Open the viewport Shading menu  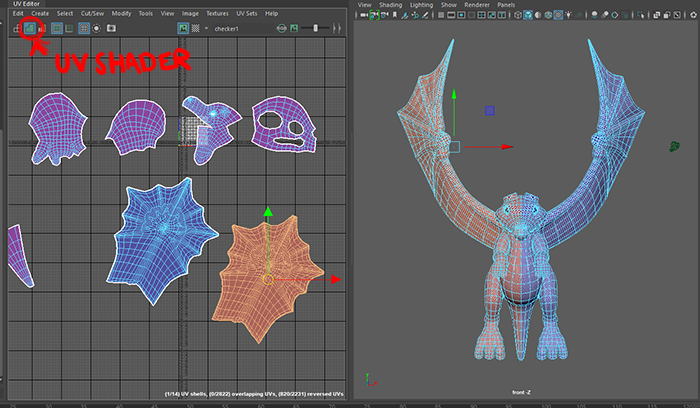pyautogui.click(x=390, y=5)
